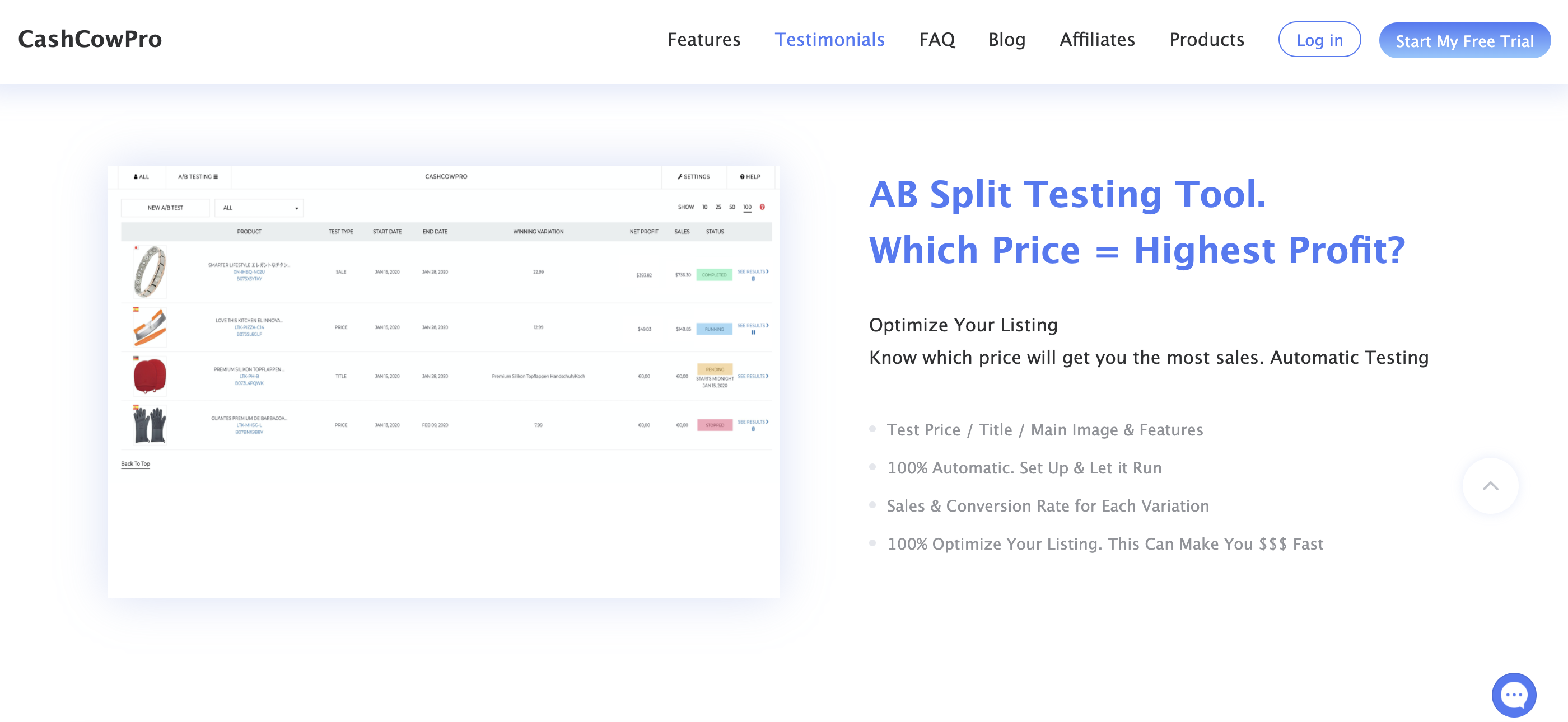Click the Net Profit column header

click(x=644, y=232)
